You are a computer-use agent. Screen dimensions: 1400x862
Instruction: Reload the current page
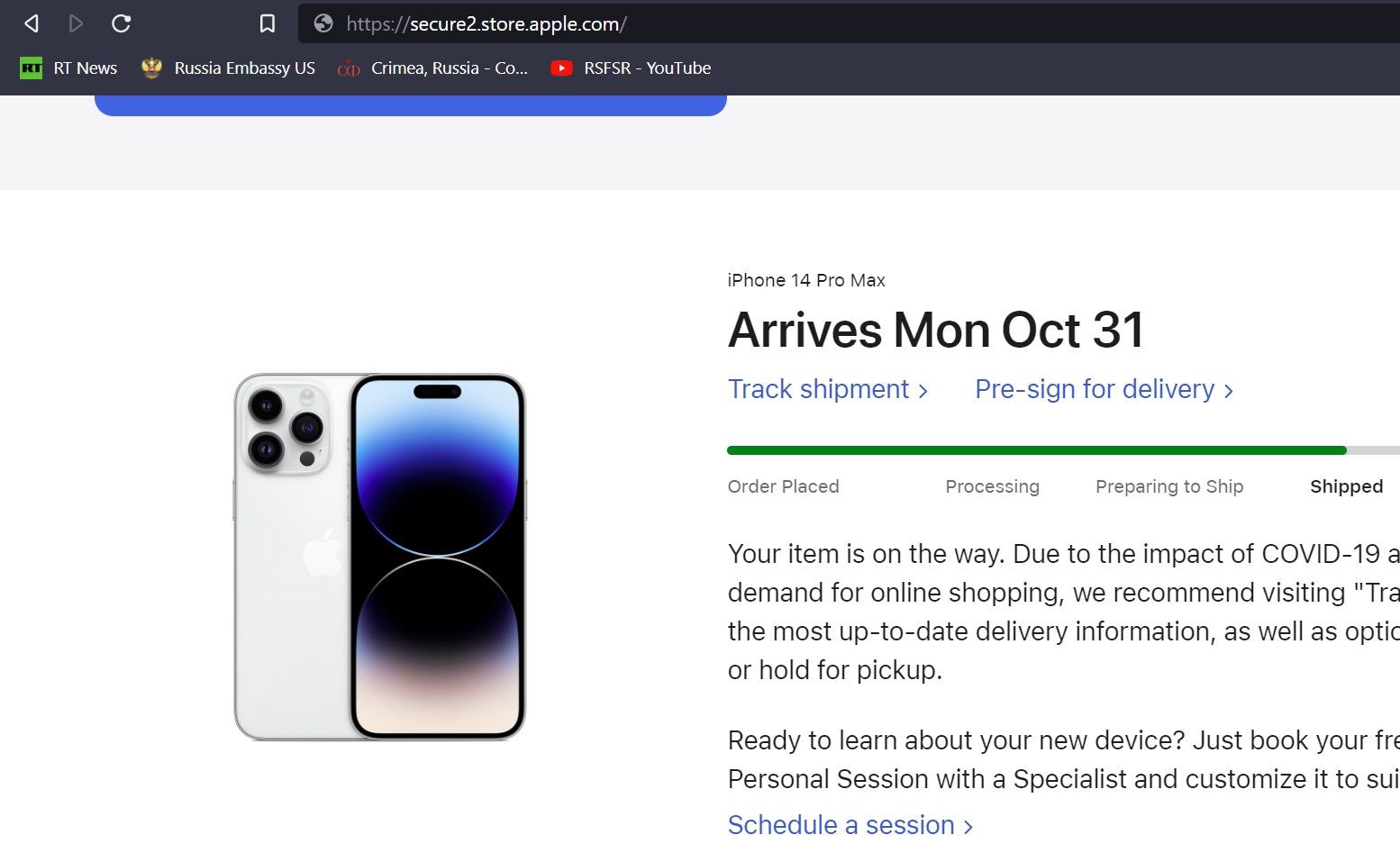122,23
